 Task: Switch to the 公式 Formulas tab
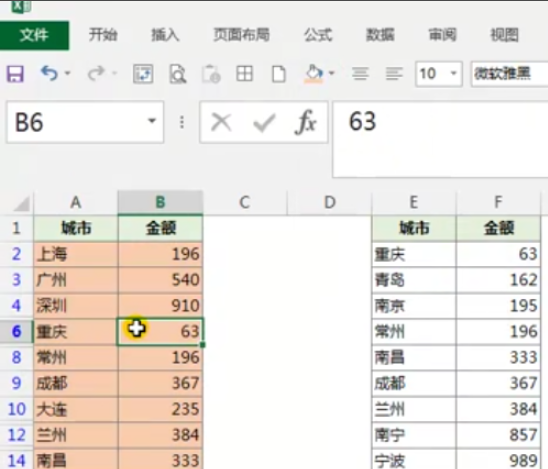point(318,35)
